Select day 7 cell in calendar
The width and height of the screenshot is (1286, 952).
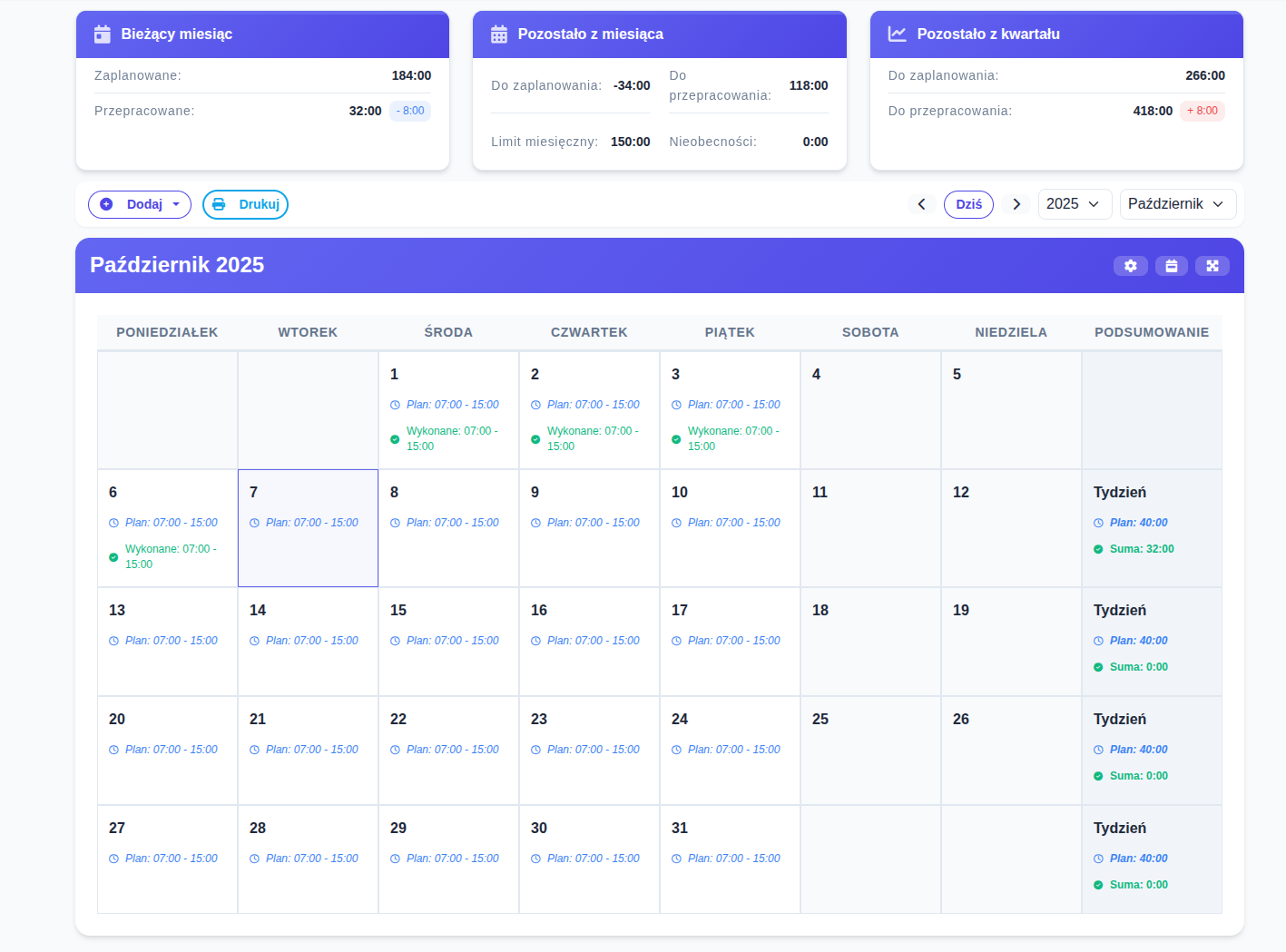tap(308, 527)
